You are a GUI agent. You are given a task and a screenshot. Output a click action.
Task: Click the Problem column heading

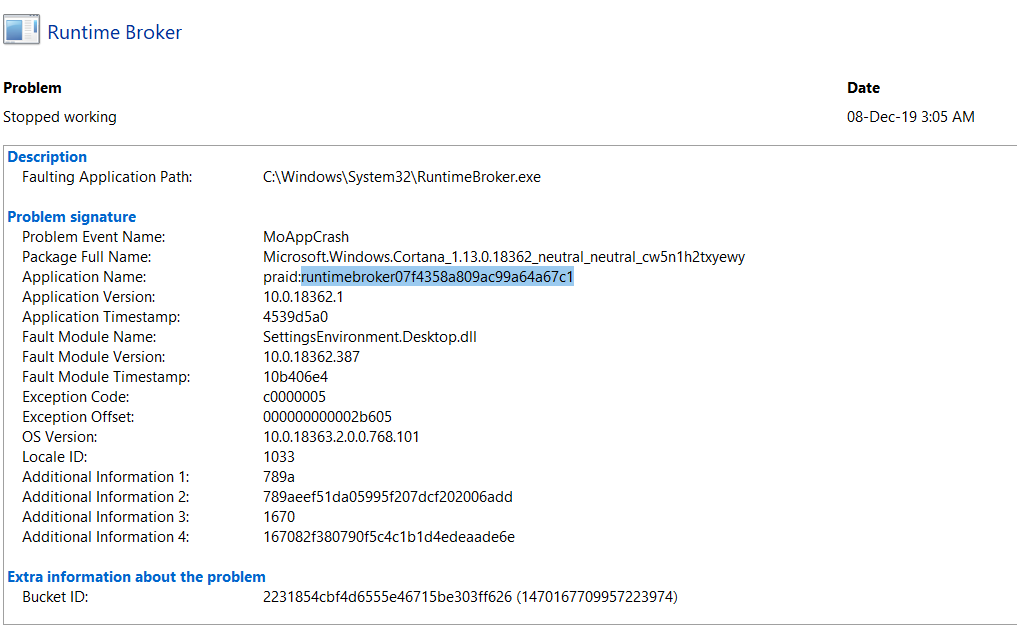(32, 88)
